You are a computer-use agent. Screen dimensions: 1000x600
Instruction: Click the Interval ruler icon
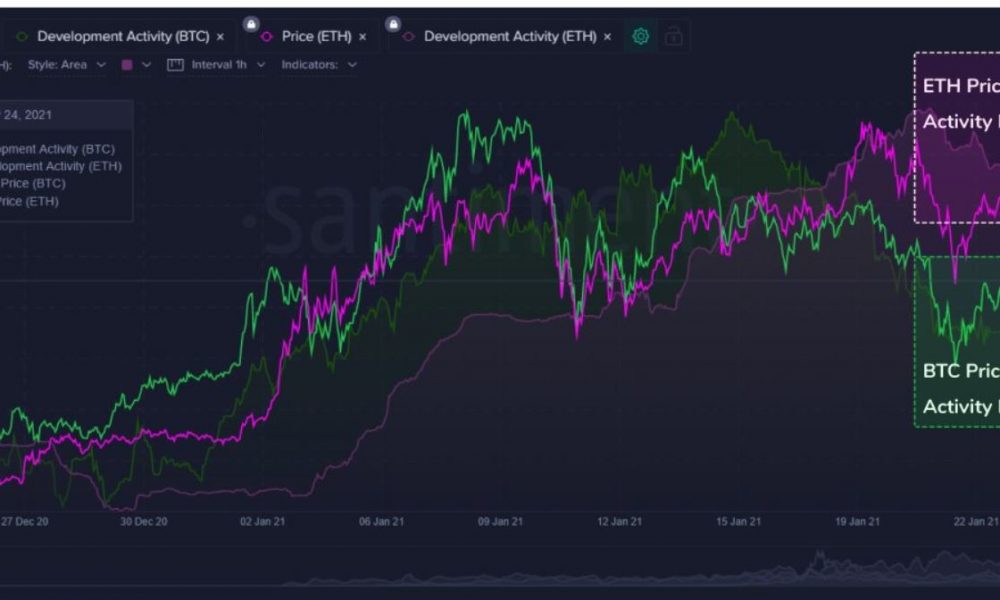tap(175, 65)
